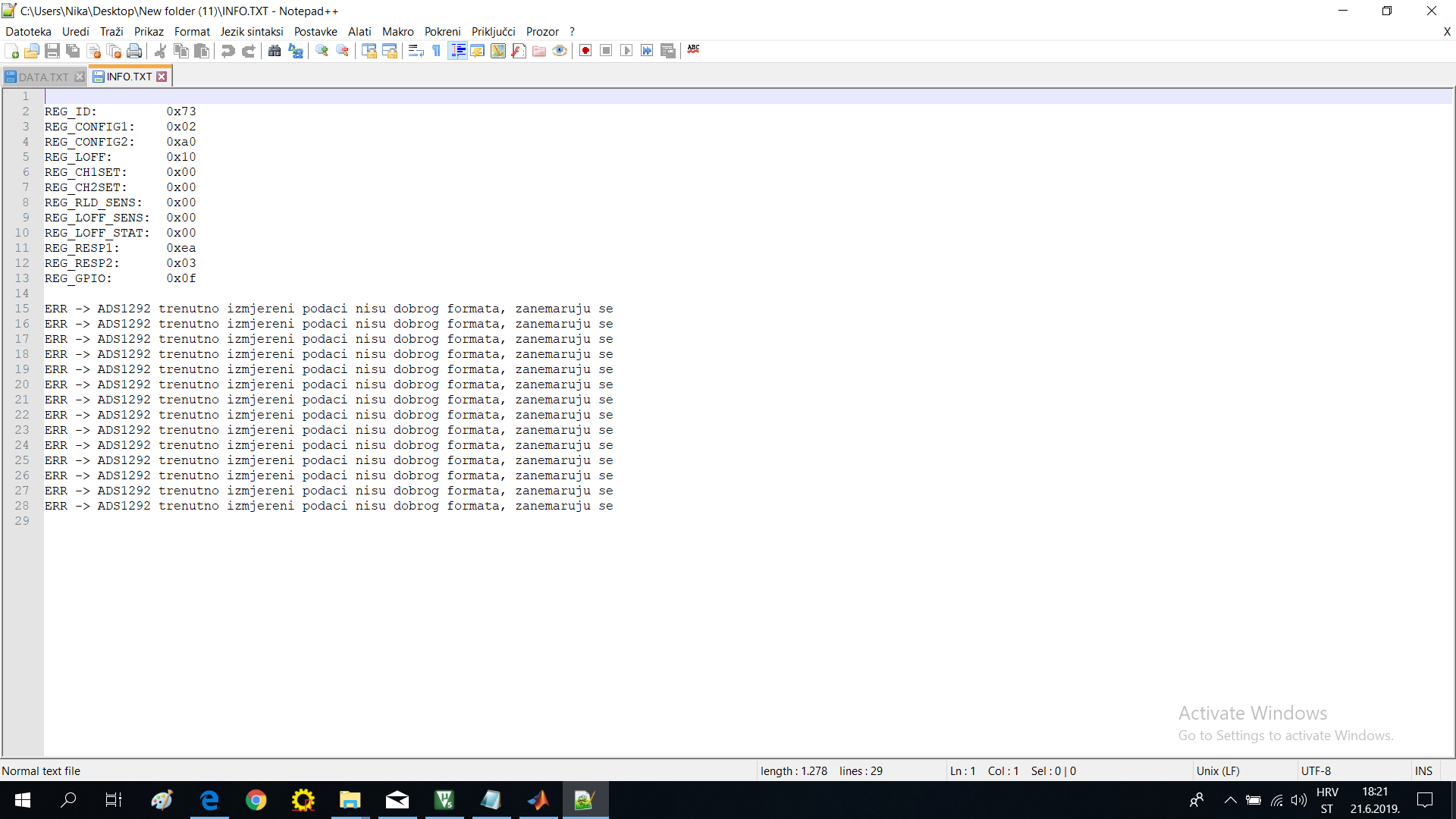
Task: Toggle the indent guide button
Action: [x=457, y=51]
